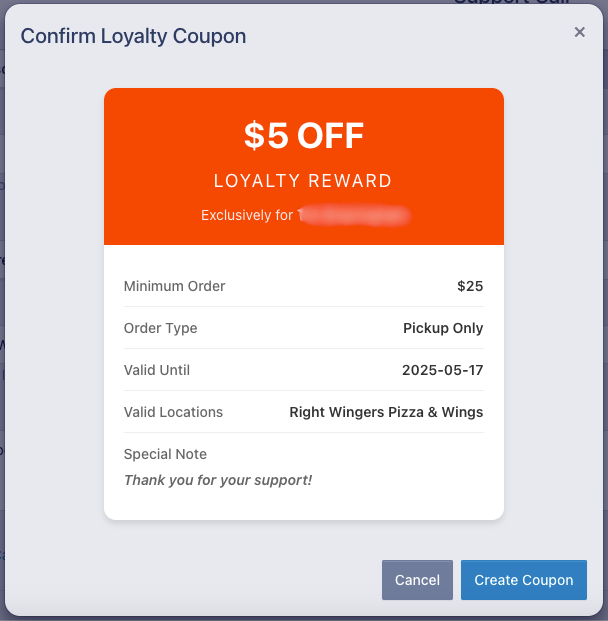The width and height of the screenshot is (608, 621).
Task: Click the "Order Type" label
Action: point(160,328)
